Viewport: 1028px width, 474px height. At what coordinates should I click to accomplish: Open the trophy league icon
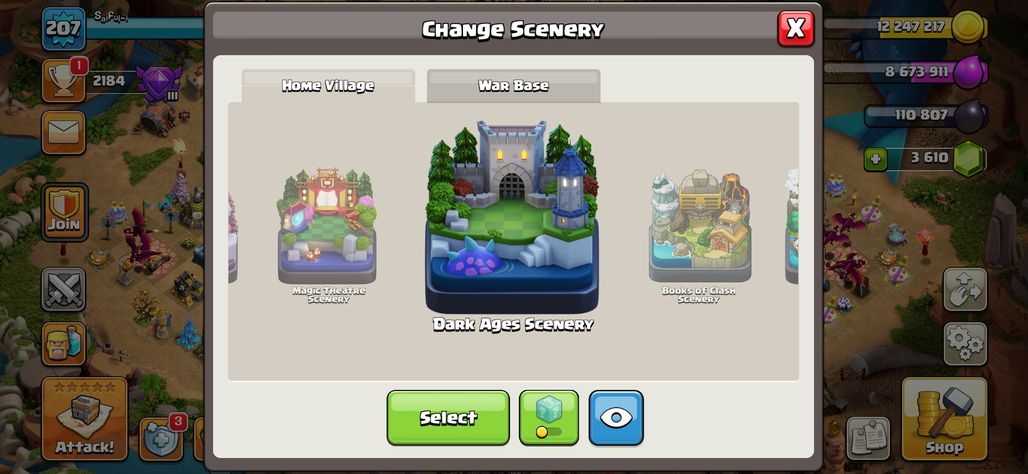click(64, 81)
